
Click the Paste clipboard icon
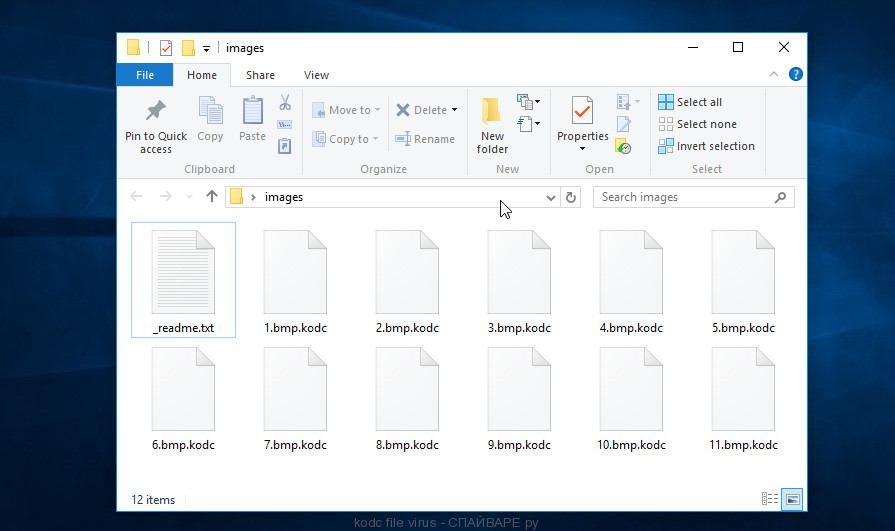[x=252, y=110]
